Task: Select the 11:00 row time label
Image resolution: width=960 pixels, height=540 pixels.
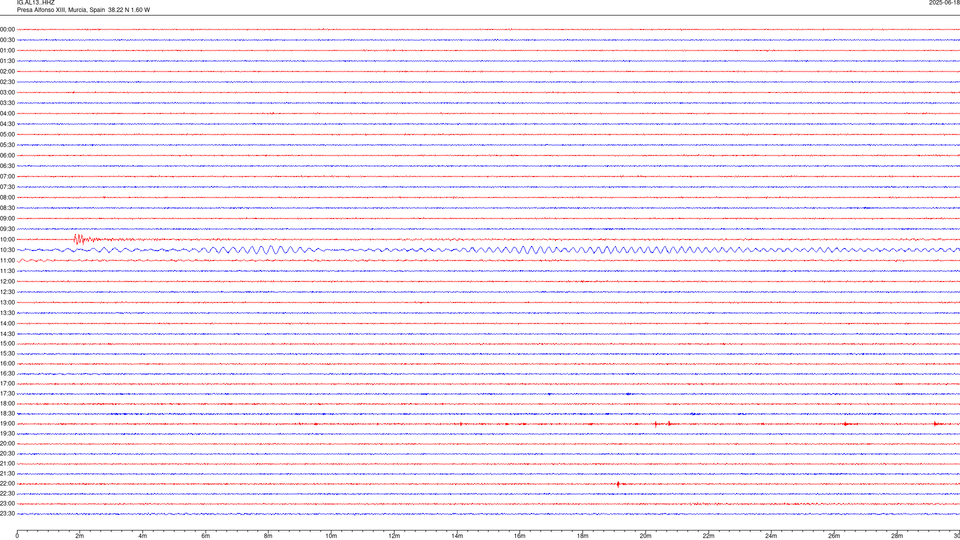Action: (x=7, y=260)
